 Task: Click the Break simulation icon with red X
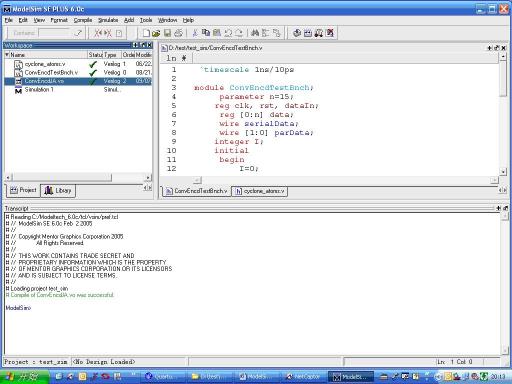[330, 33]
